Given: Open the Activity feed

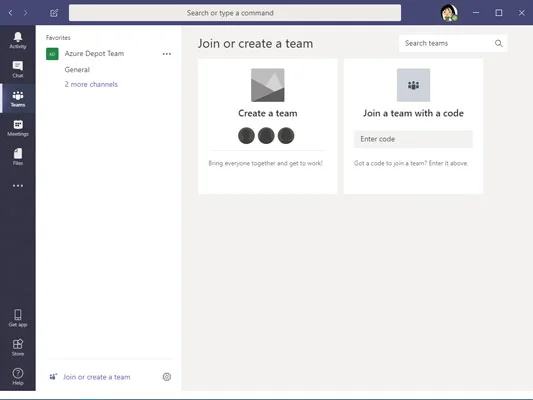Looking at the screenshot, I should coord(18,40).
